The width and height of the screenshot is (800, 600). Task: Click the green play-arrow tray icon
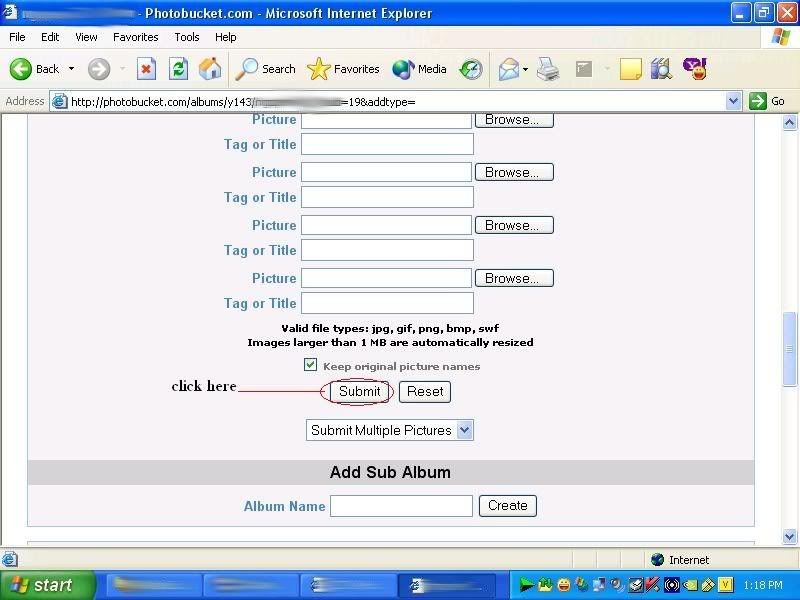click(527, 585)
